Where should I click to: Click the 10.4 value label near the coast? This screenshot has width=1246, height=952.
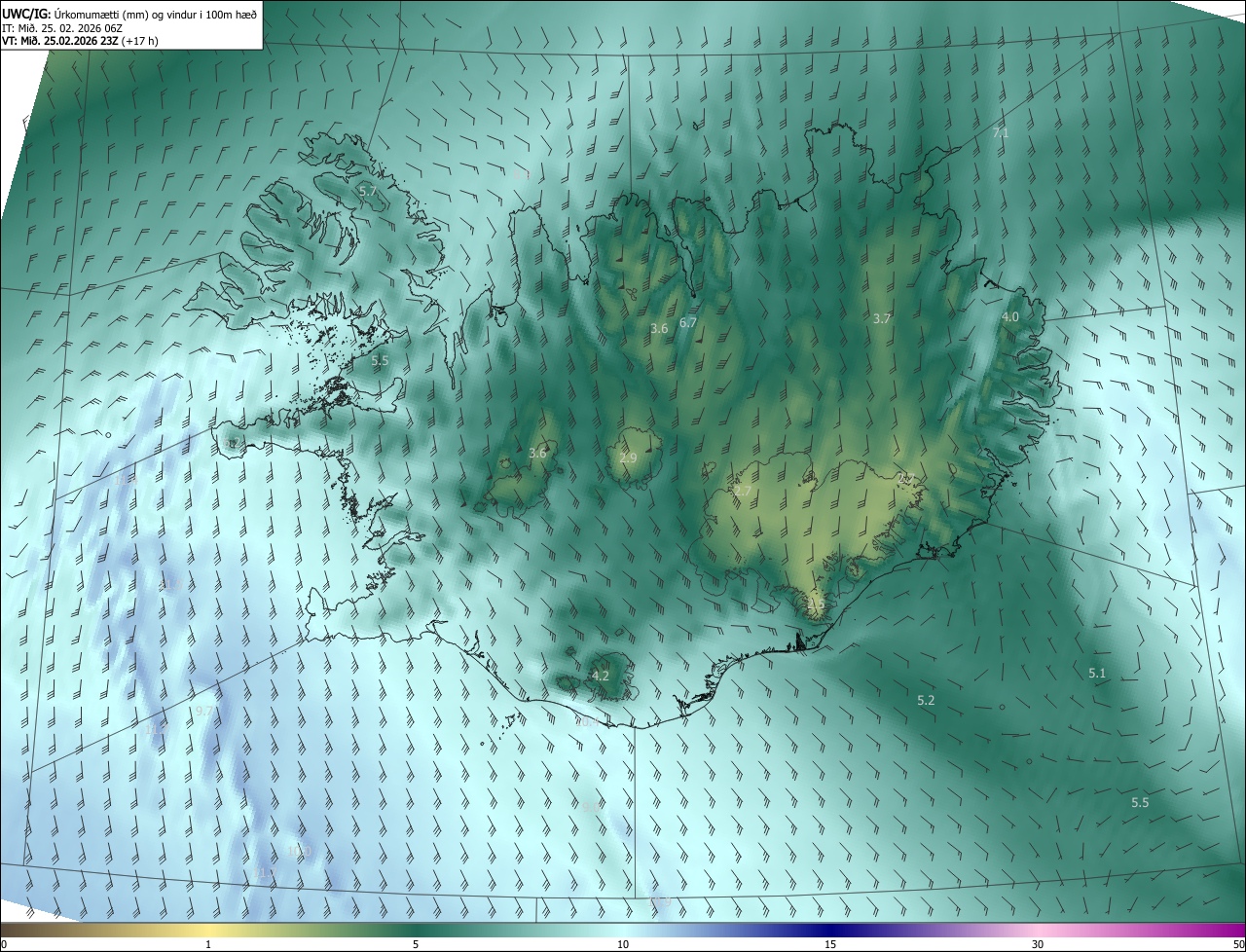click(587, 722)
